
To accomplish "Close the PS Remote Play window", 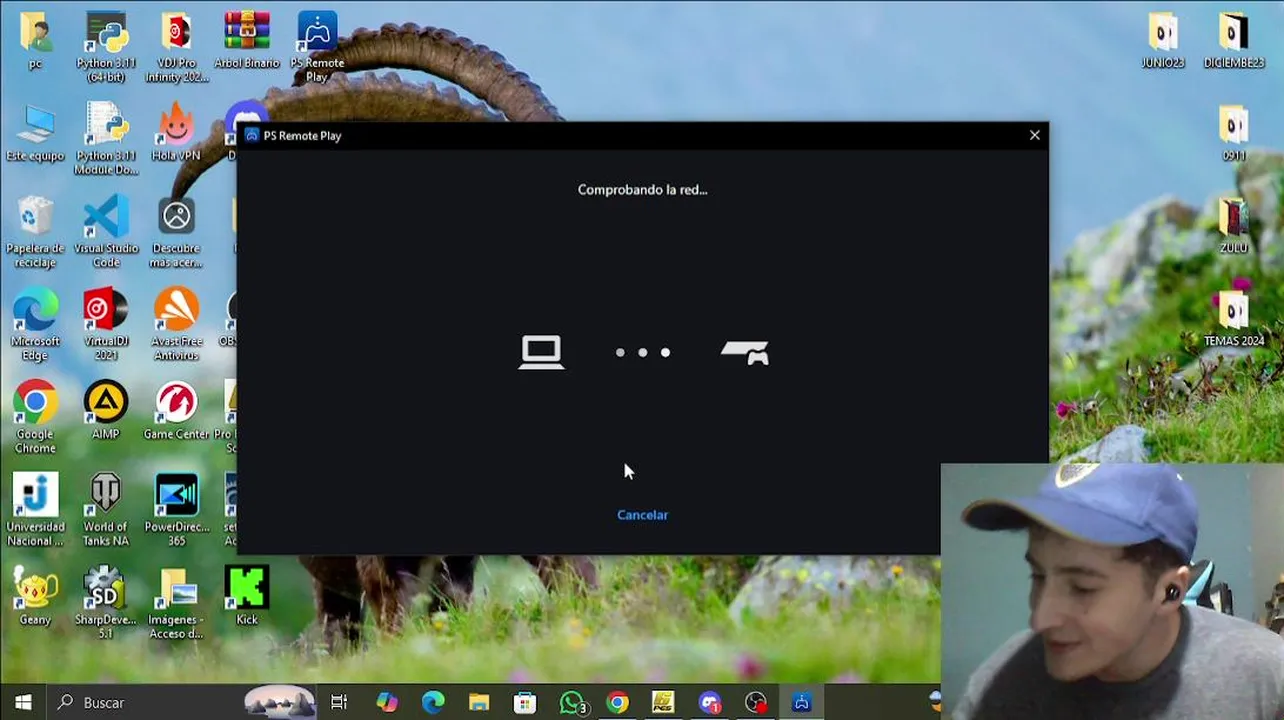I will point(1035,135).
